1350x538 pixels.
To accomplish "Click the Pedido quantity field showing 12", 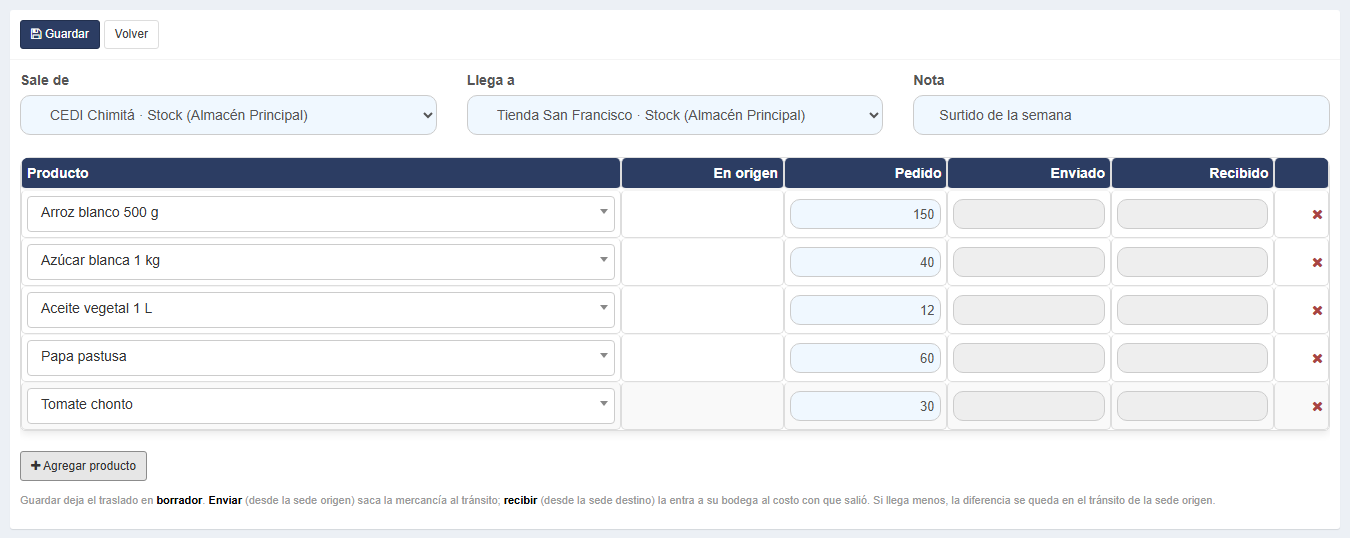I will coord(865,310).
